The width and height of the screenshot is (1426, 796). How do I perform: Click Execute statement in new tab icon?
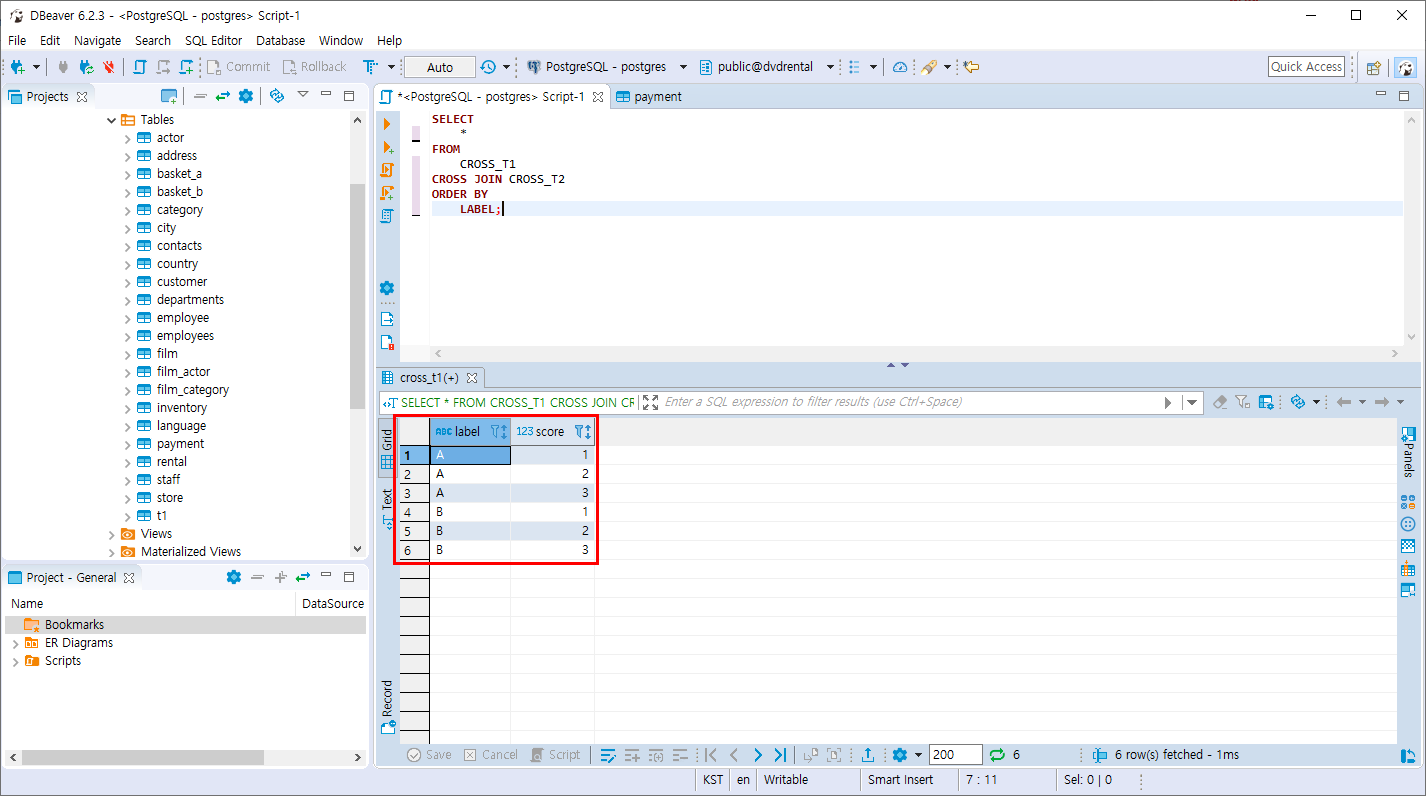(387, 147)
